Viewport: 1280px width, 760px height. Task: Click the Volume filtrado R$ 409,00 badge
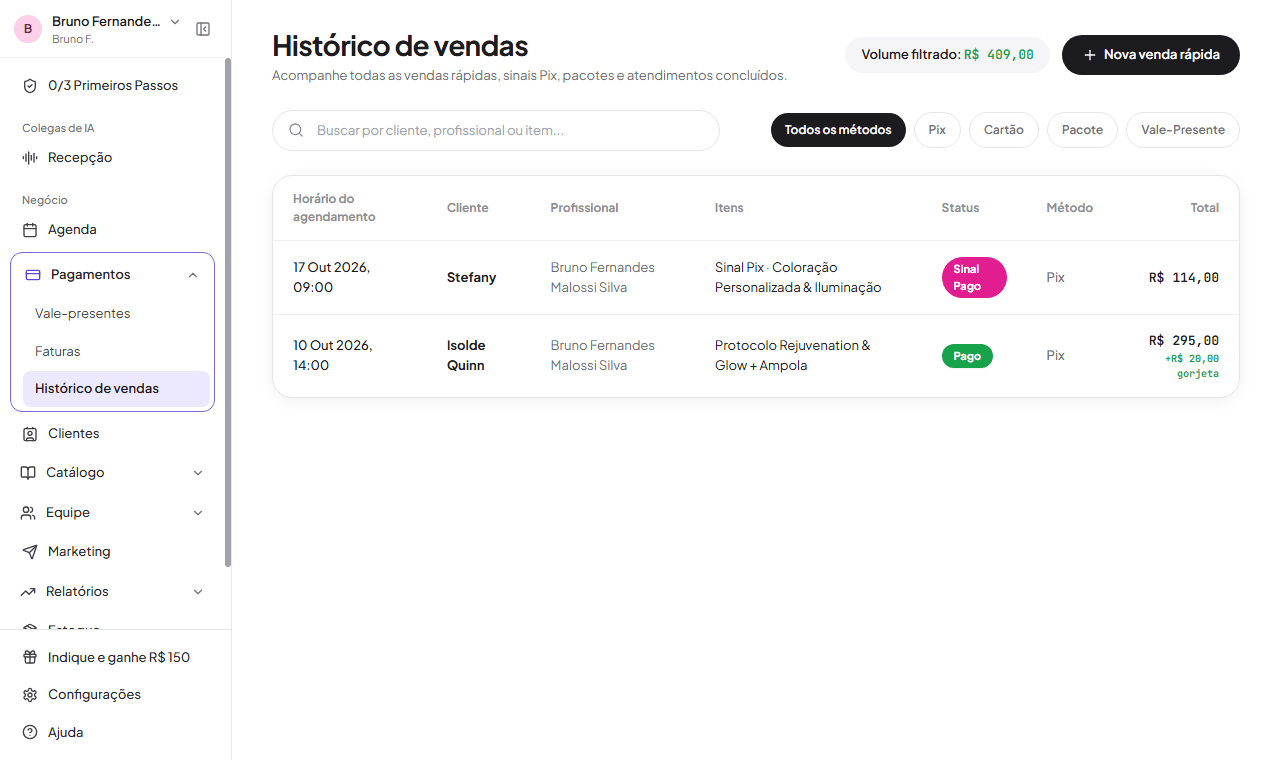[x=947, y=55]
